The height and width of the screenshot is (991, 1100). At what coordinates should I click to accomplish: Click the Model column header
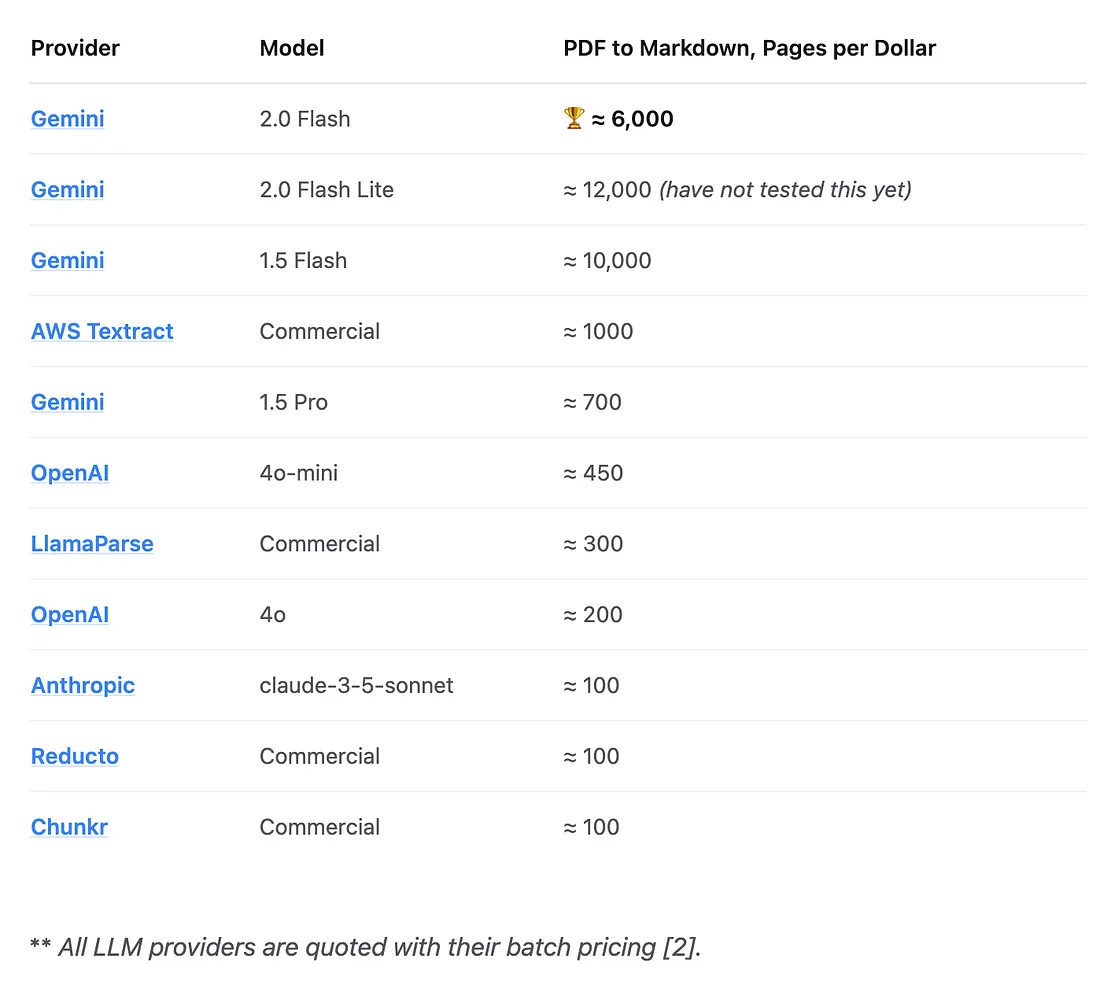(x=292, y=48)
